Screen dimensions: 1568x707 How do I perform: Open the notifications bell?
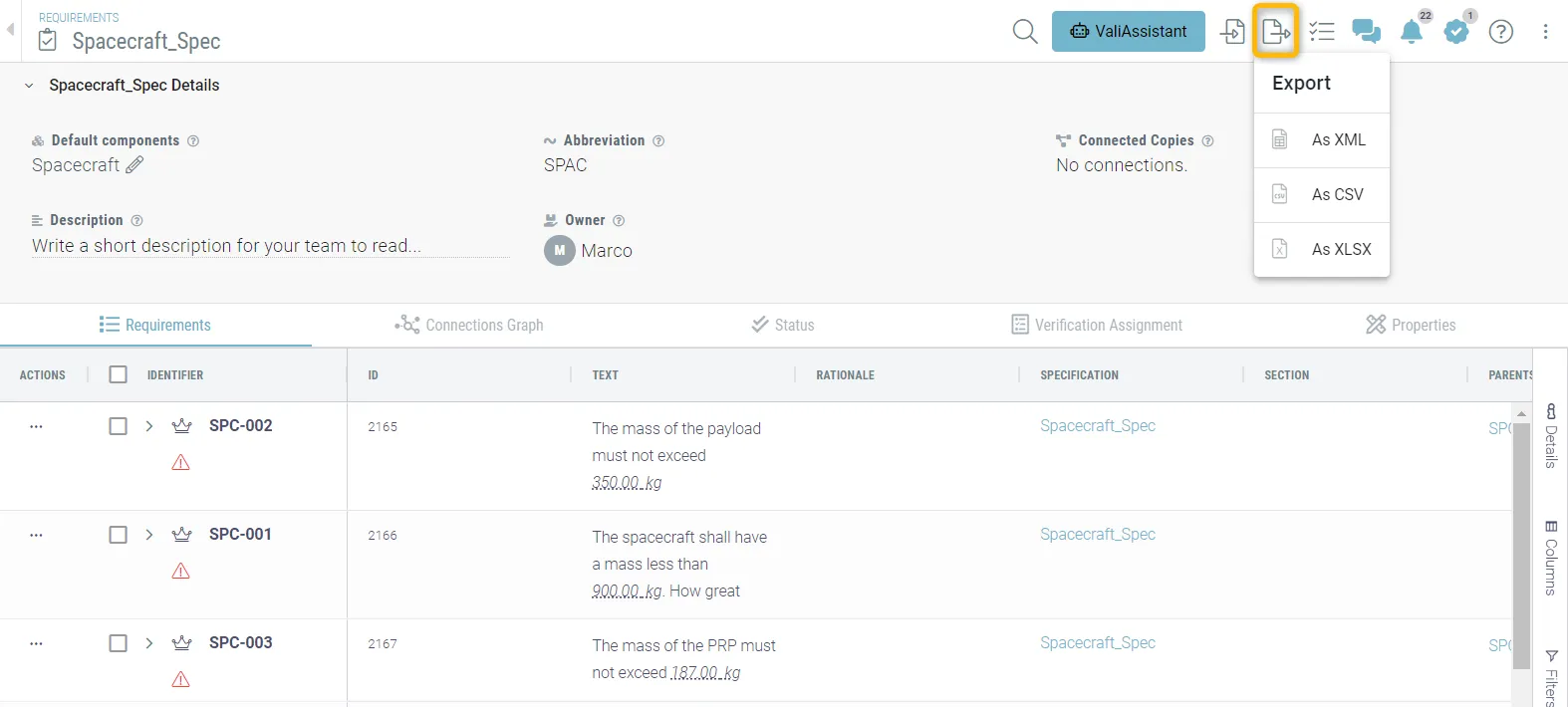(1412, 33)
